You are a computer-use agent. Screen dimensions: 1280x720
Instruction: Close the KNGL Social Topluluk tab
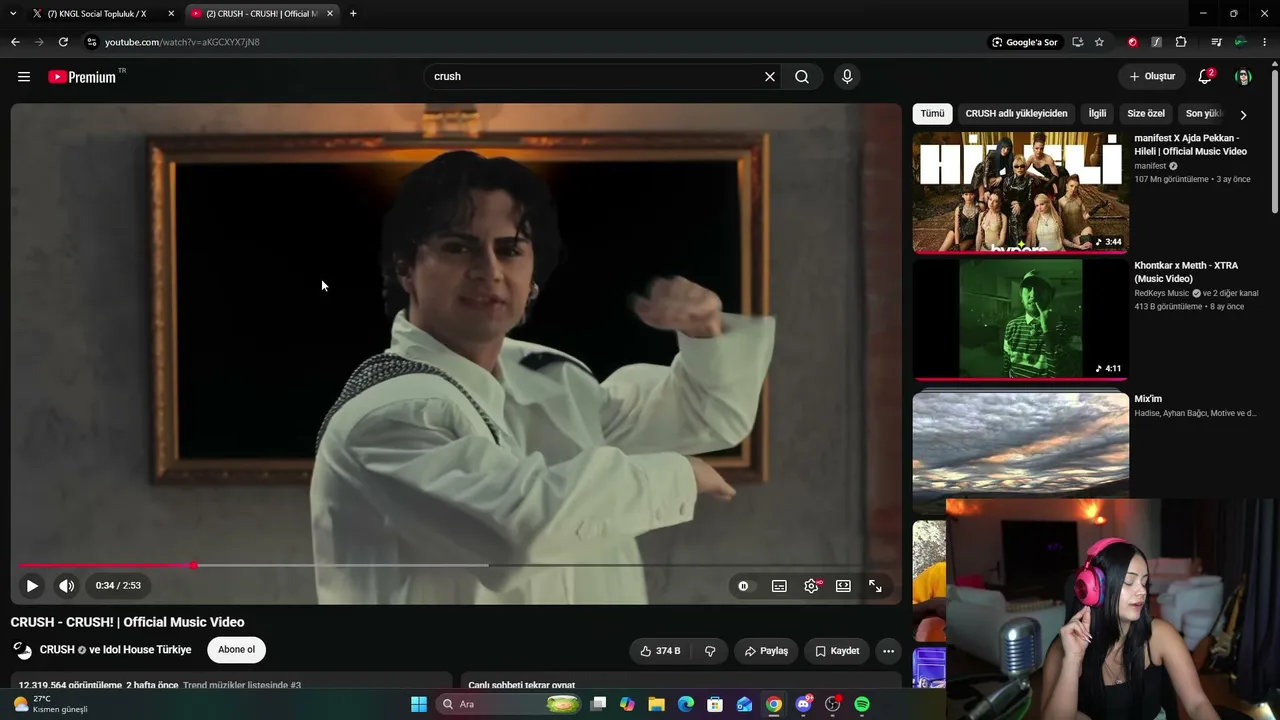[x=171, y=14]
